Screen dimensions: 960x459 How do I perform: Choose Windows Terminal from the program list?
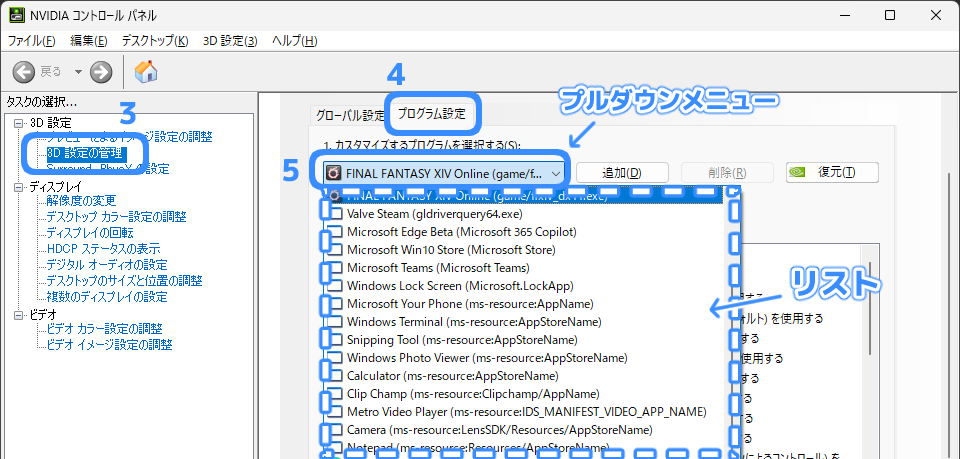(473, 322)
